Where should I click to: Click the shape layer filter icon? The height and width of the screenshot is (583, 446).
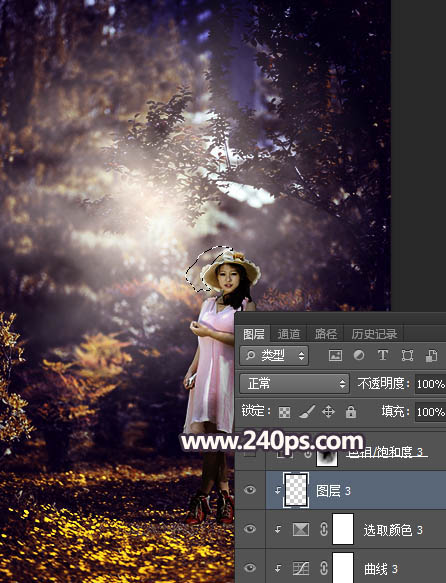click(407, 356)
